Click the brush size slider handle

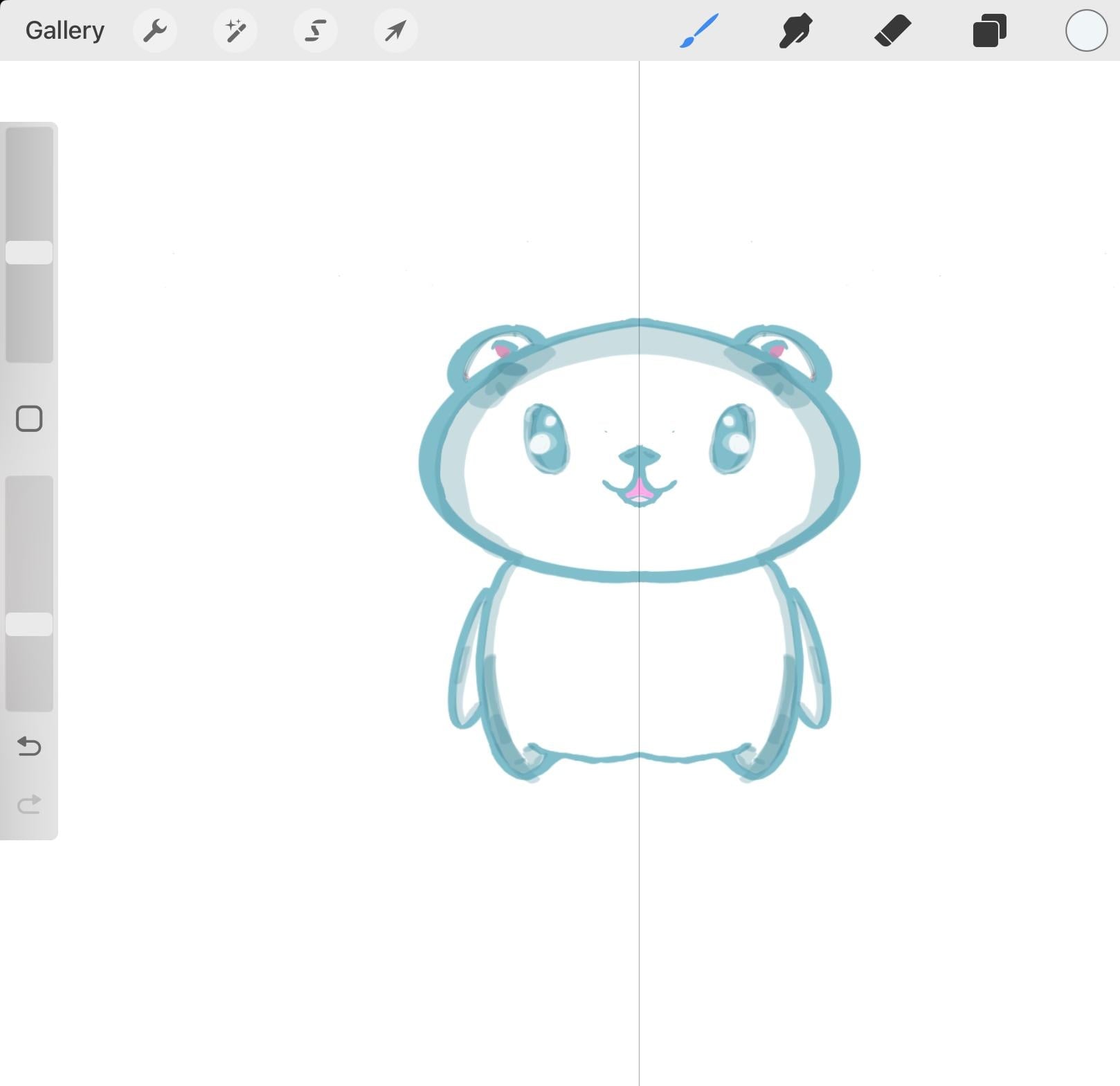click(x=29, y=253)
